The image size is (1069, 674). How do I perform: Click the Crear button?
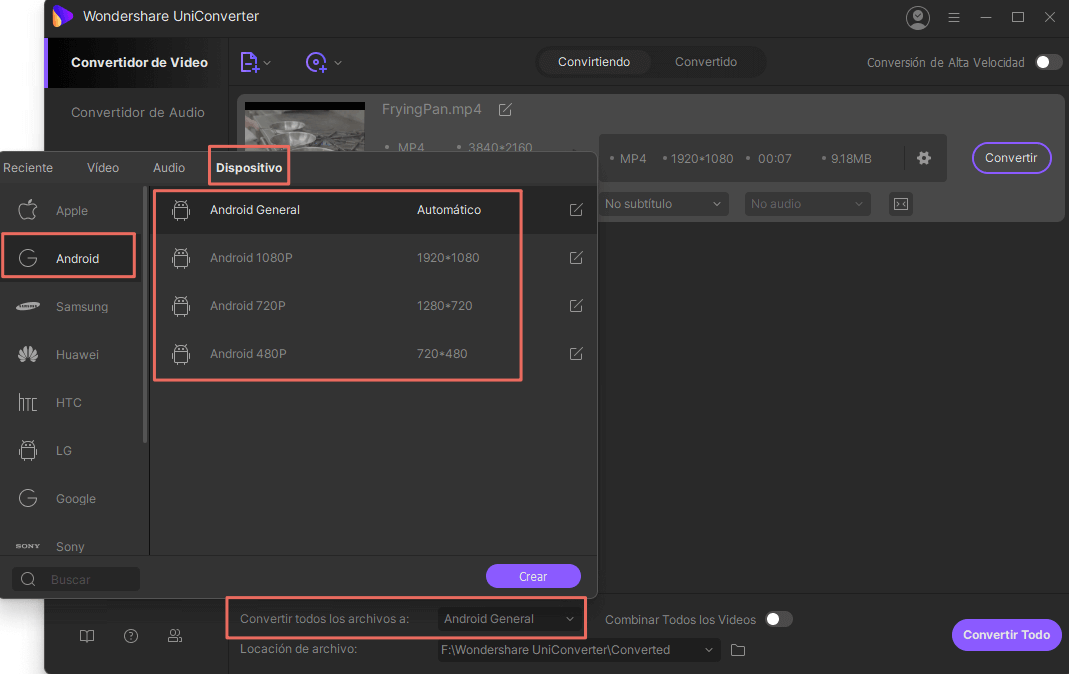[533, 577]
